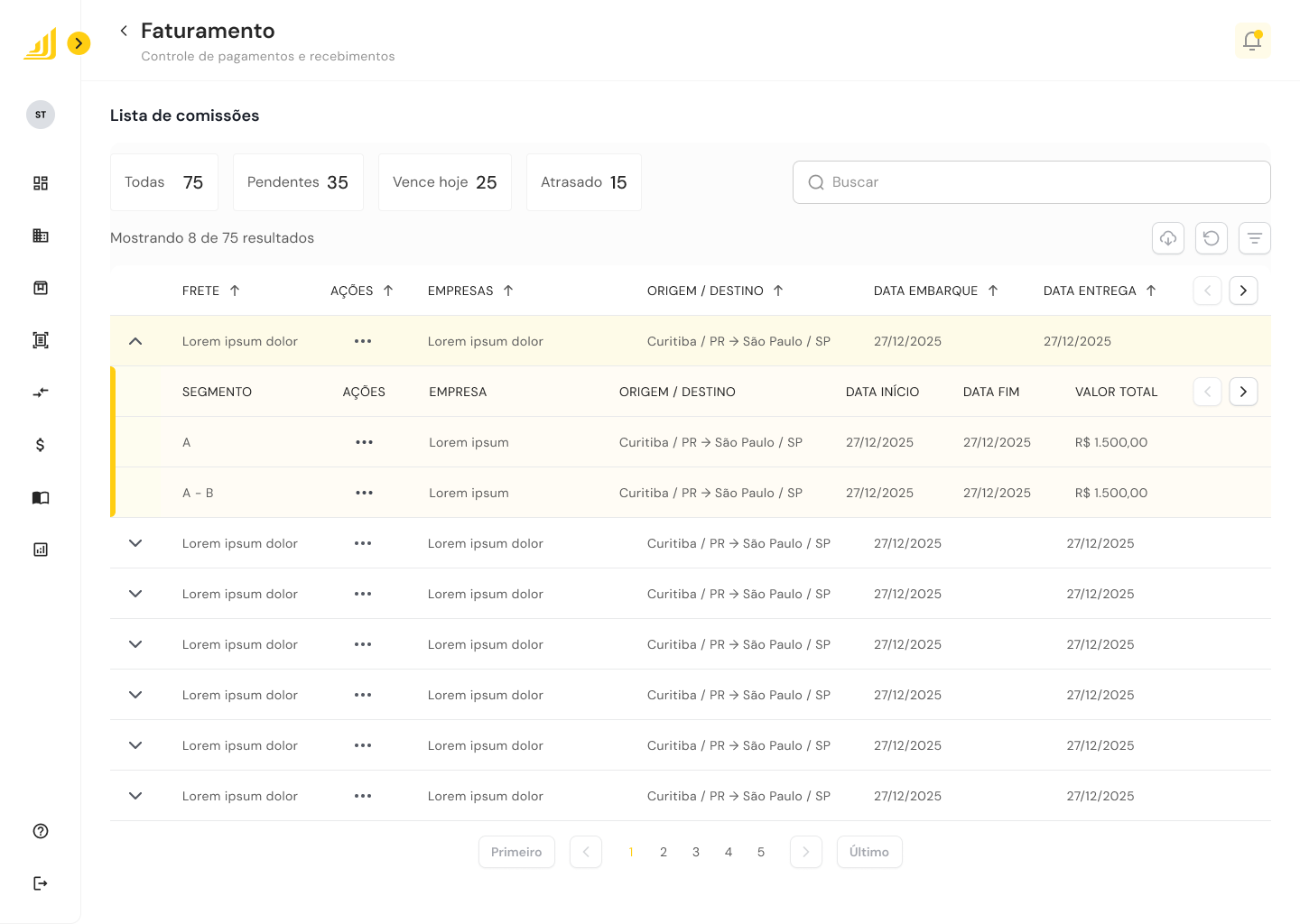The height and width of the screenshot is (924, 1300).
Task: Open the dollar sign billing sidebar icon
Action: click(41, 445)
